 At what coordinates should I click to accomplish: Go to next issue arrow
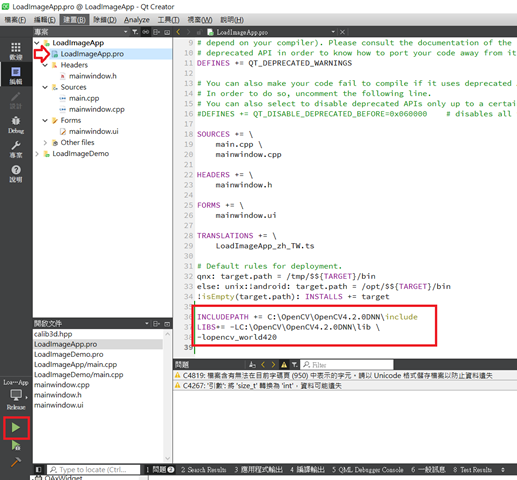(x=273, y=365)
